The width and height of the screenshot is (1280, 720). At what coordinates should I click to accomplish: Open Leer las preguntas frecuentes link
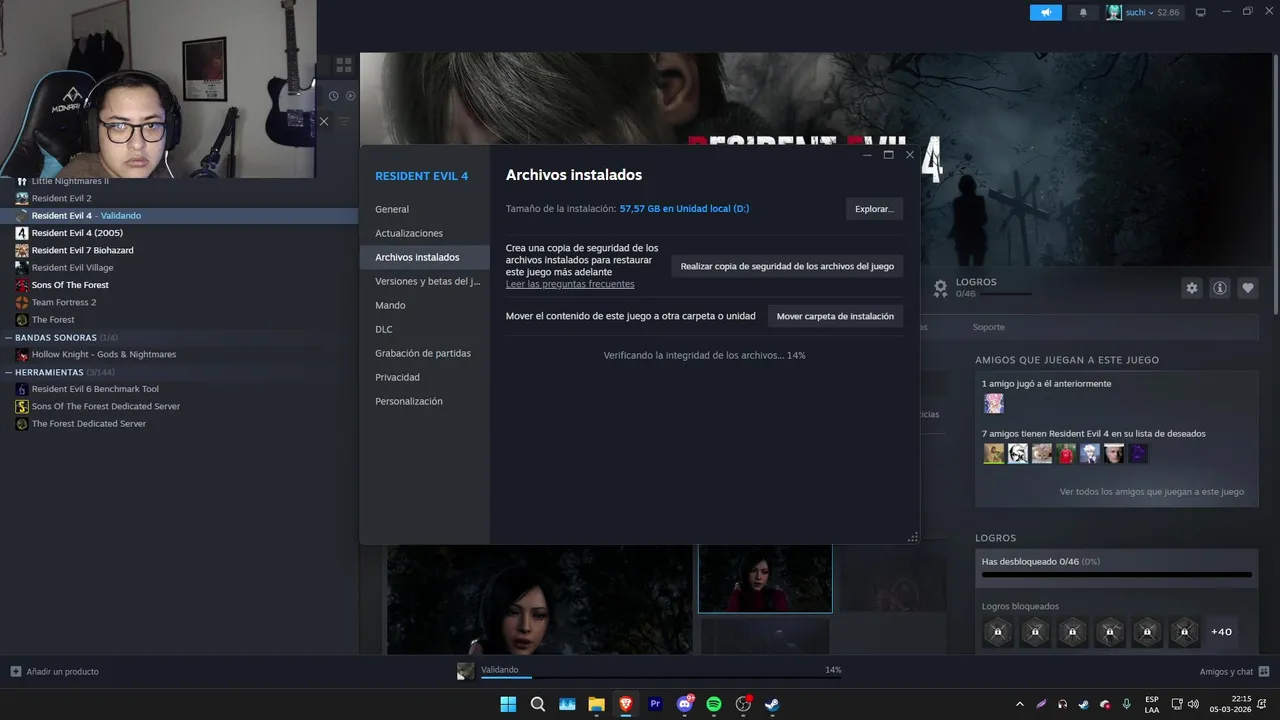point(570,284)
